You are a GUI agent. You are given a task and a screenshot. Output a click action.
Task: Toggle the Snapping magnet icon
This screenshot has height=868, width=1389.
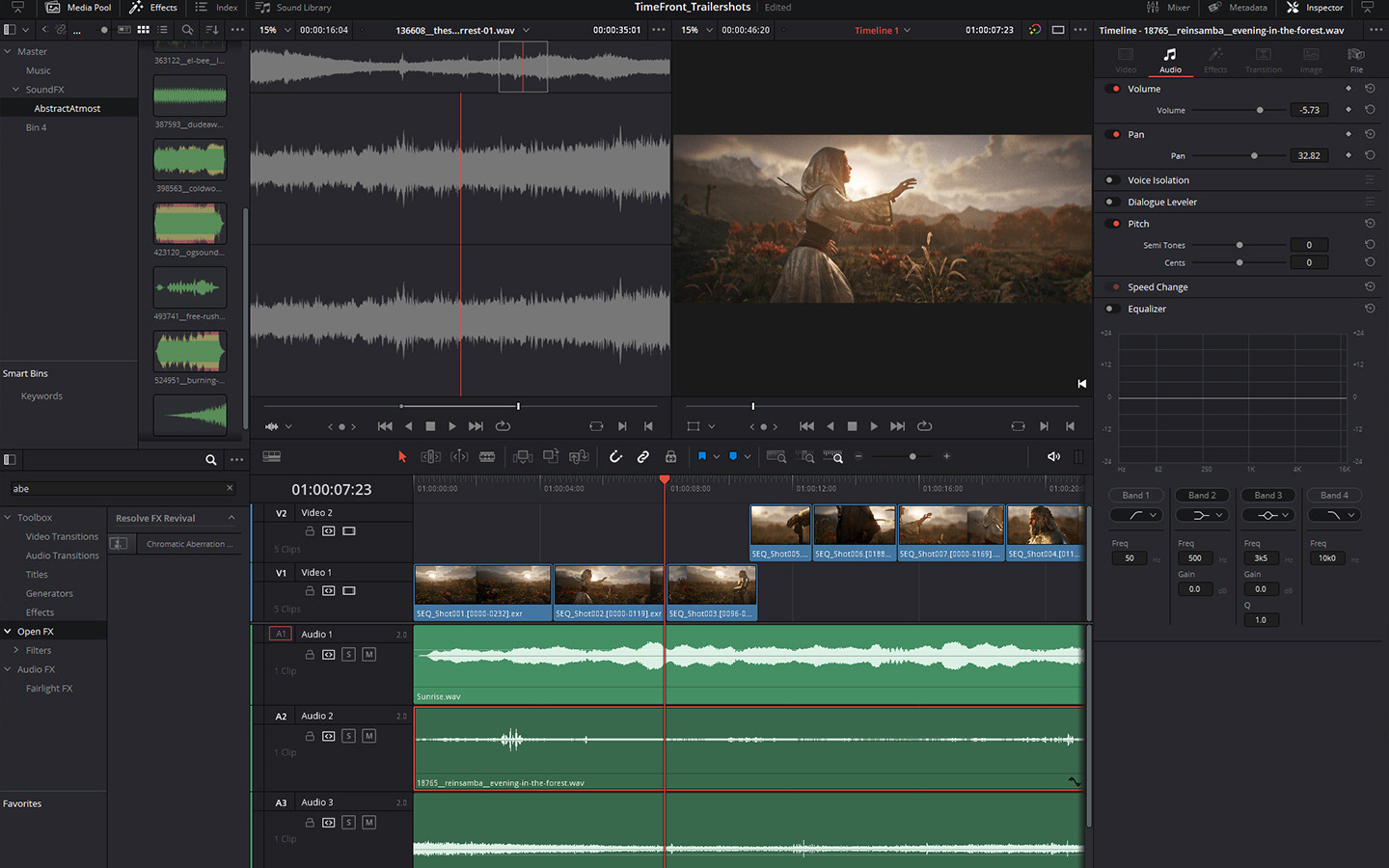click(x=615, y=457)
